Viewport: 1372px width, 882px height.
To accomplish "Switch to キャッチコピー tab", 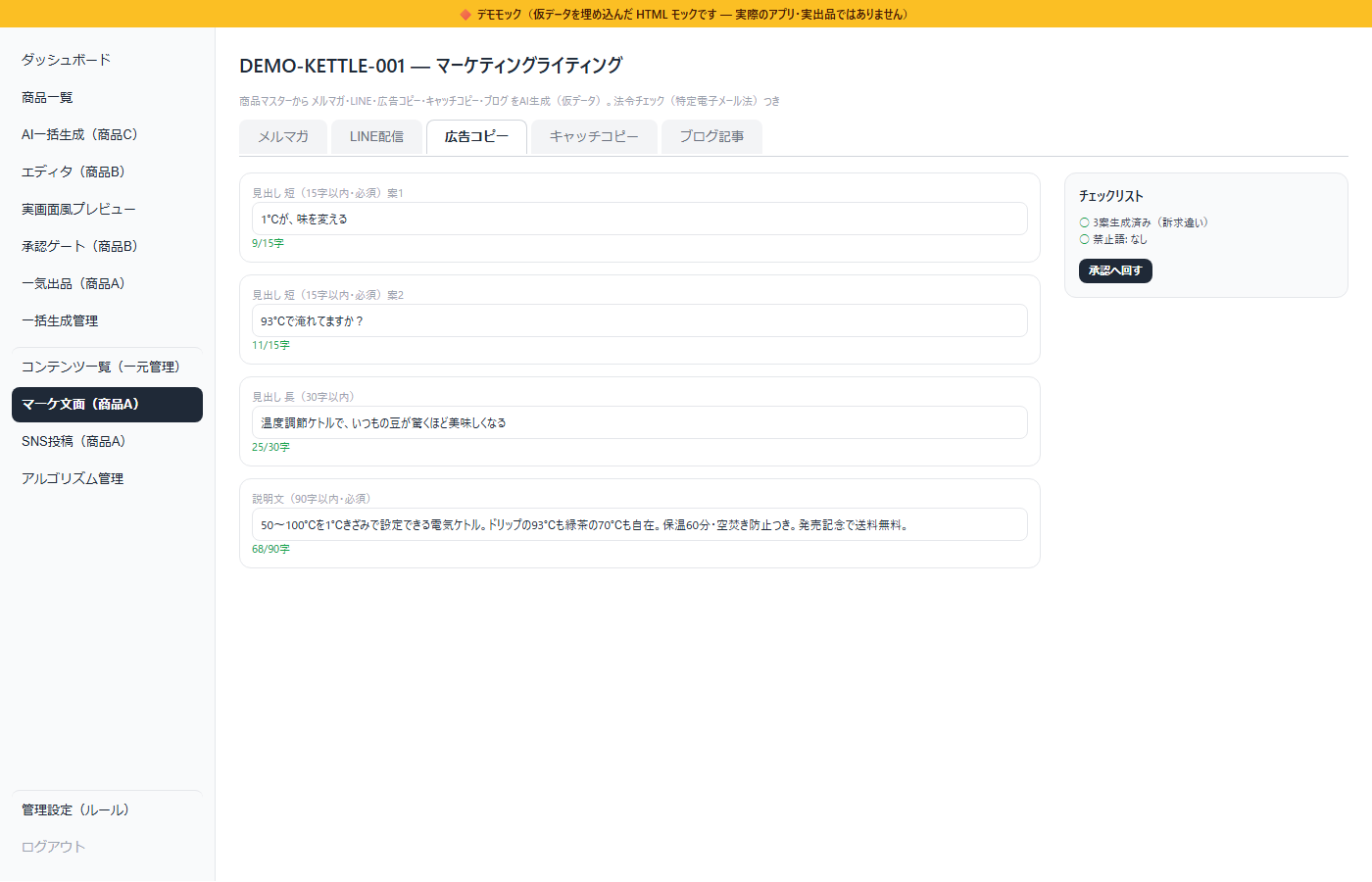I will [x=594, y=137].
